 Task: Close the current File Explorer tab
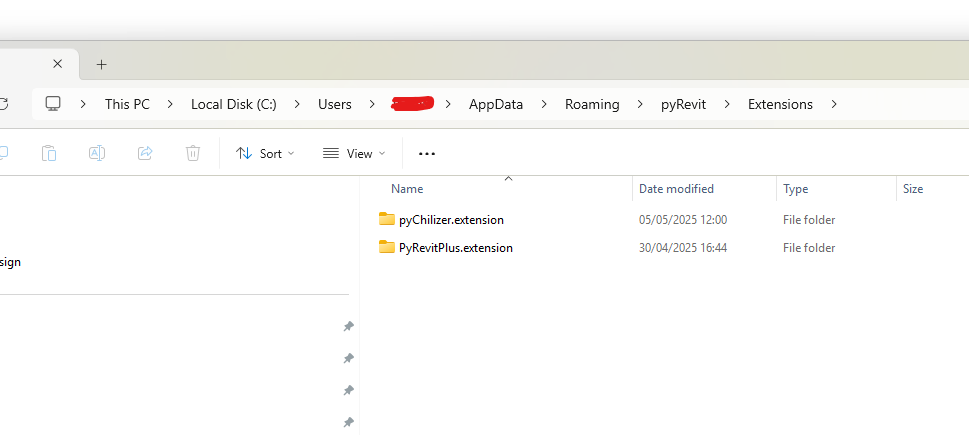click(x=58, y=64)
